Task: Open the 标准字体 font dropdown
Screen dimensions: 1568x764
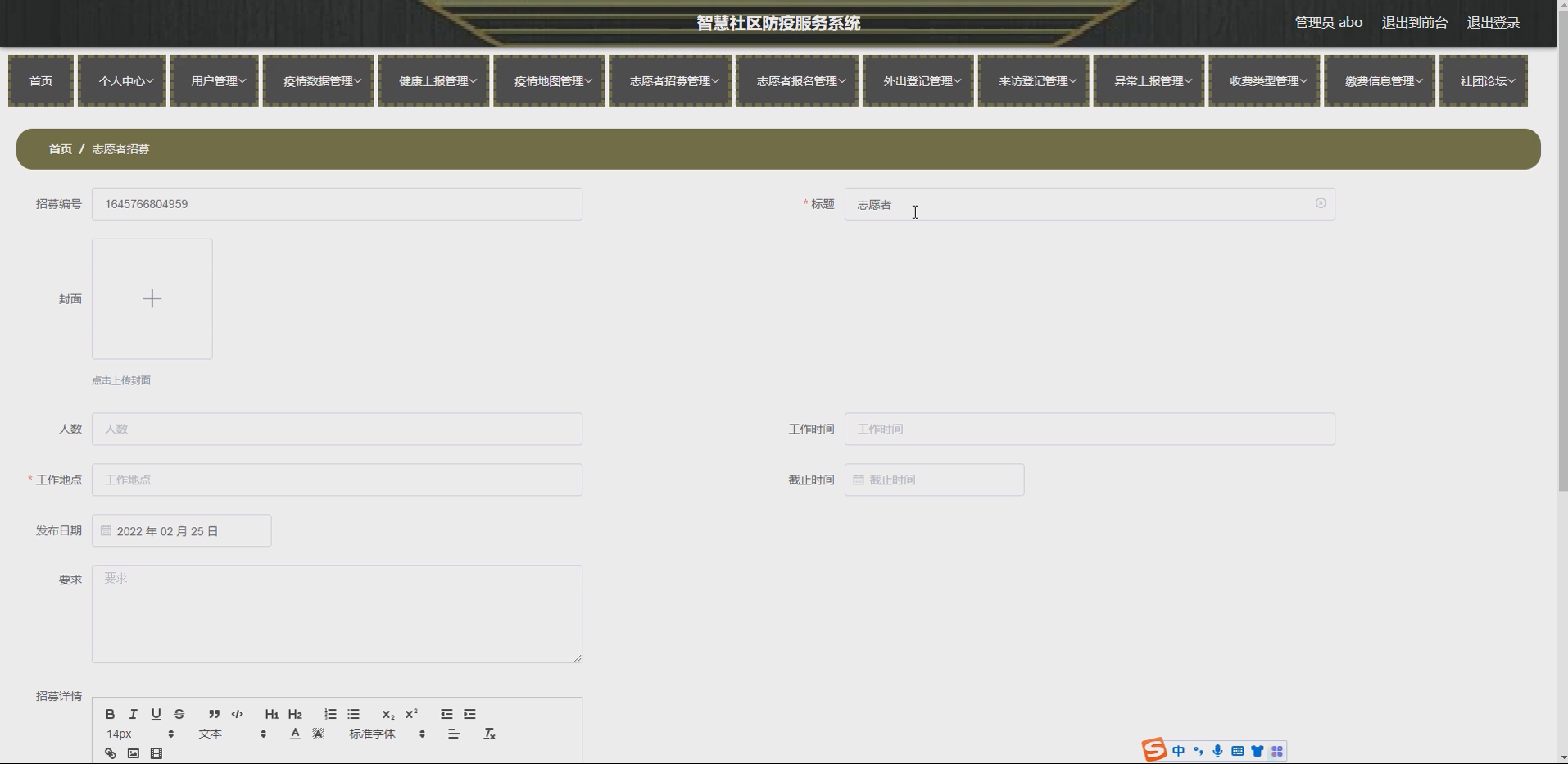Action: pyautogui.click(x=387, y=734)
